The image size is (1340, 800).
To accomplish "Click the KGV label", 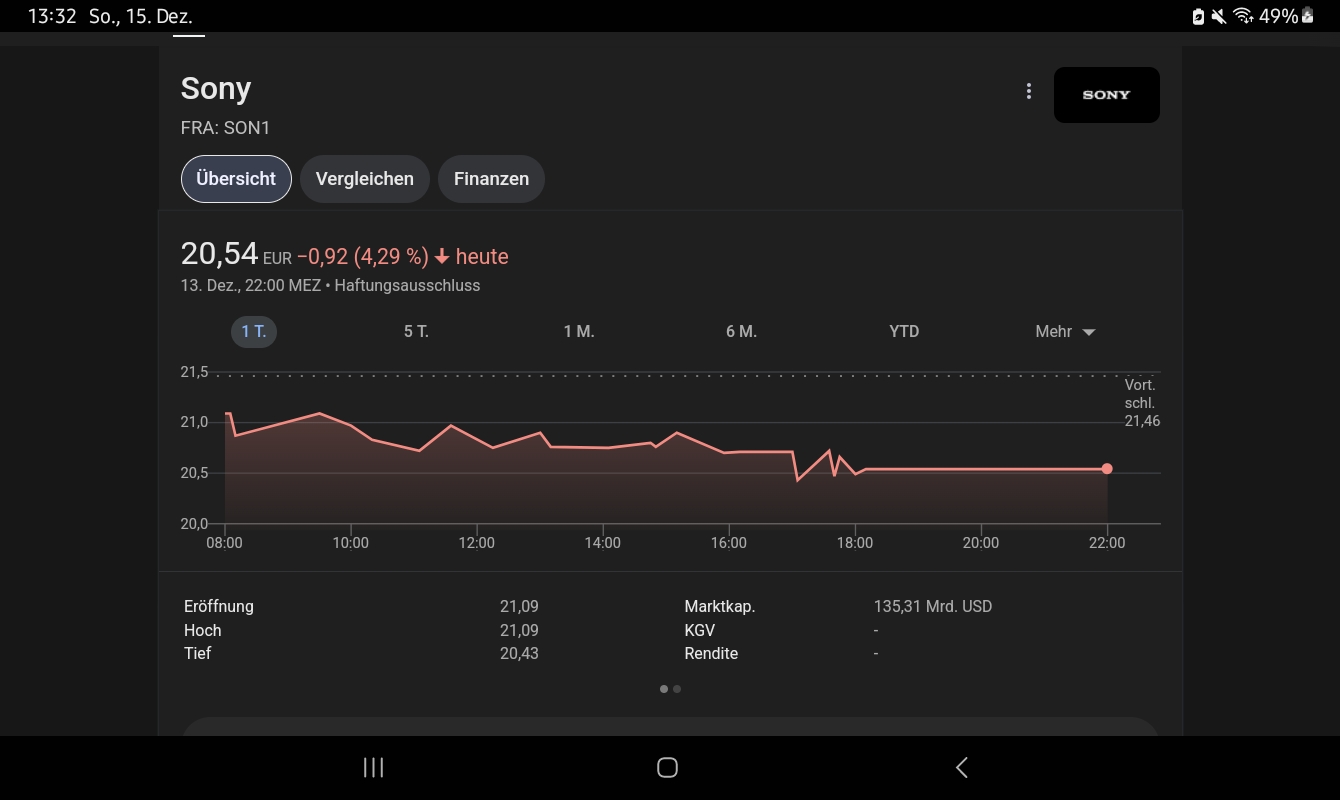I will point(700,630).
